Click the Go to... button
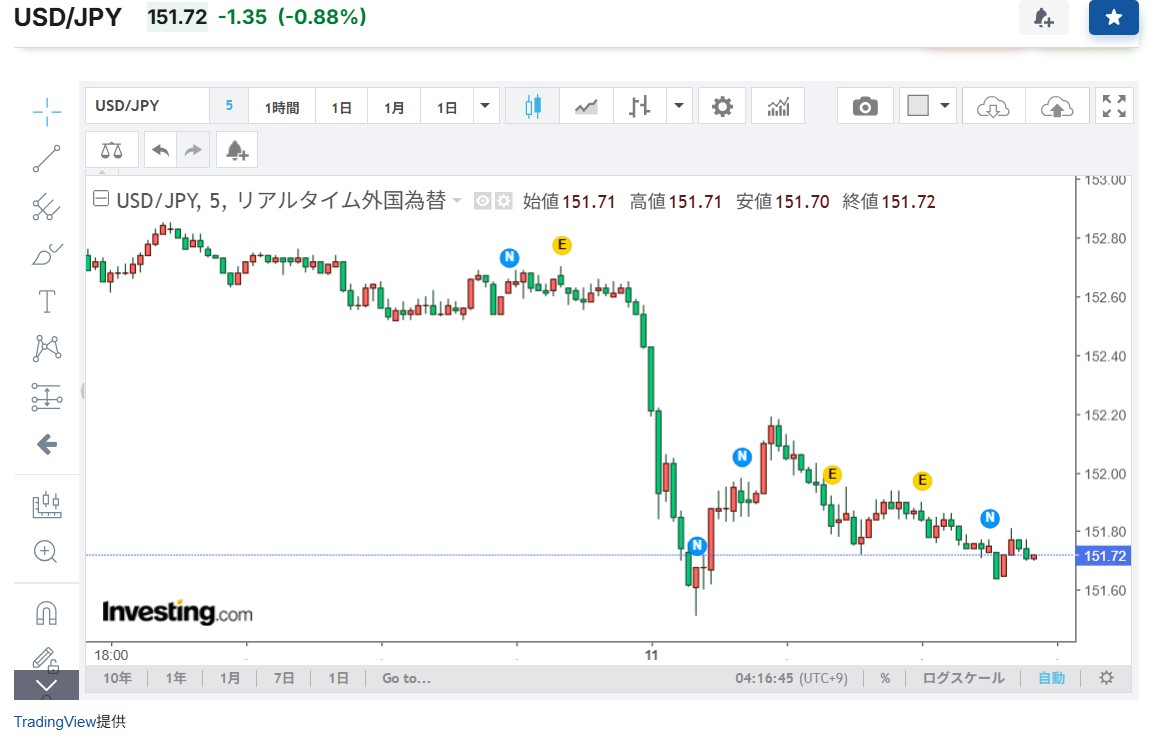Screen dimensions: 1154x737 (406, 678)
